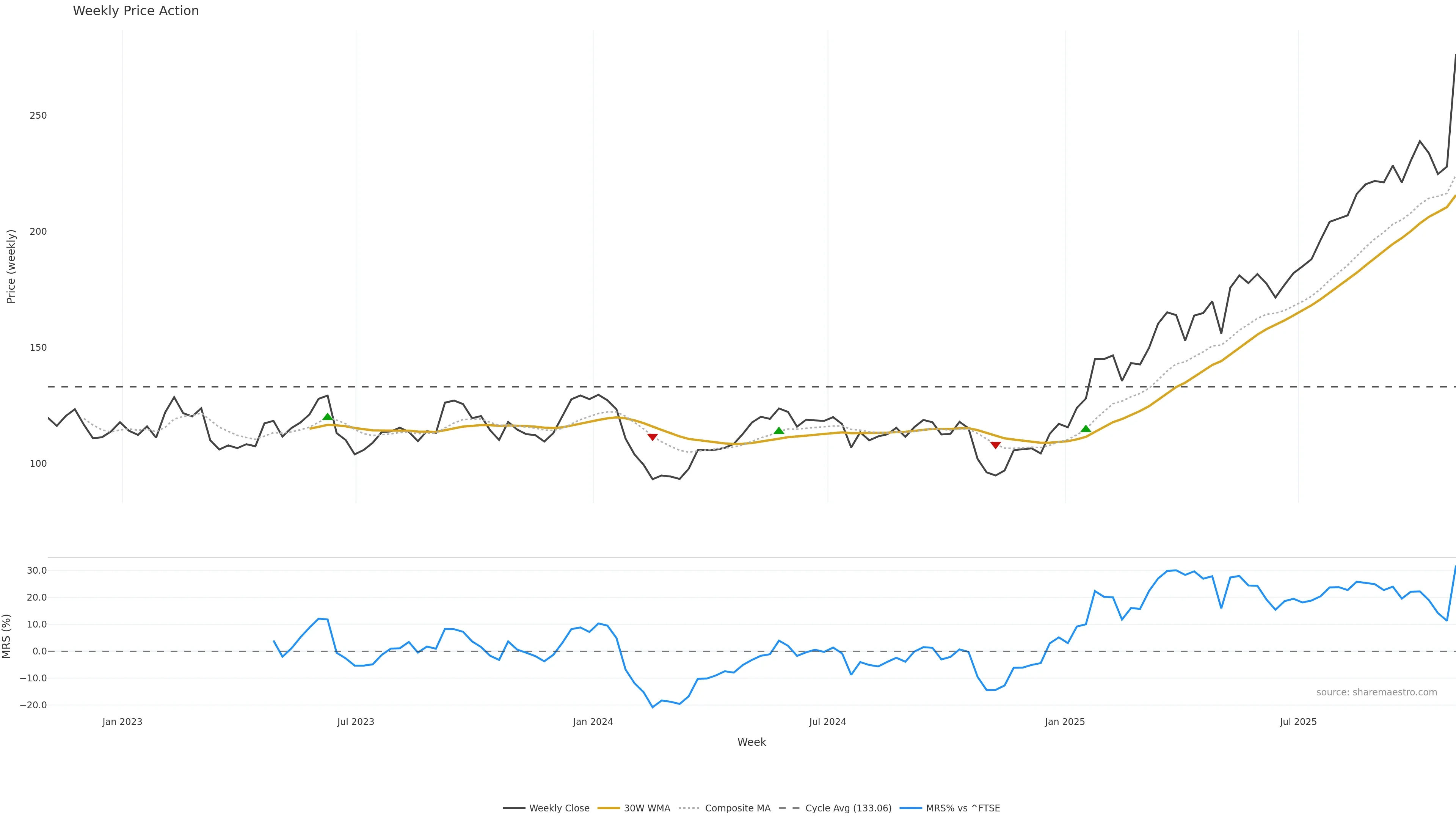Click the Week x-axis title
Viewport: 1456px width, 819px height.
click(x=751, y=742)
